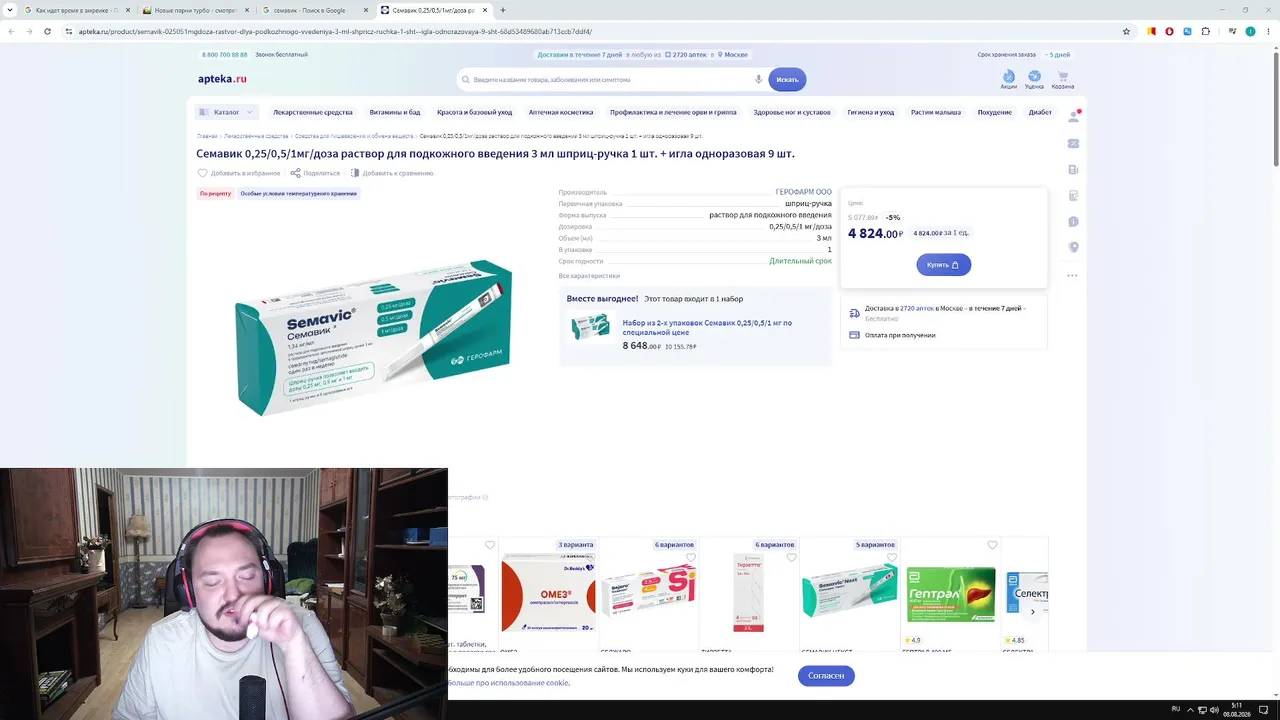This screenshot has height=720, width=1280.
Task: Open the Opera extension icon in Chrome toolbar
Action: (x=1169, y=31)
